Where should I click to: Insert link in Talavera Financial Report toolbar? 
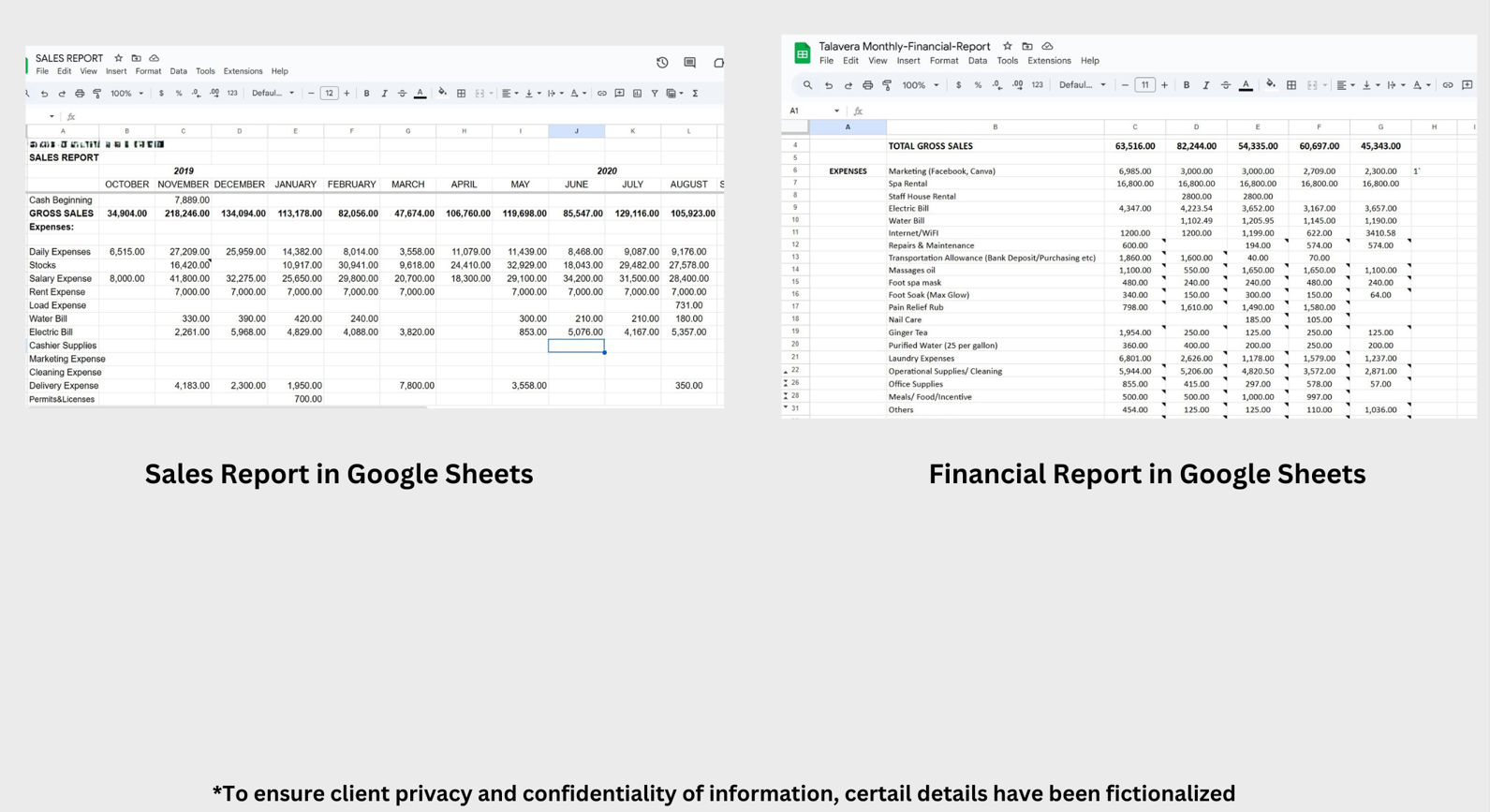click(x=1448, y=85)
